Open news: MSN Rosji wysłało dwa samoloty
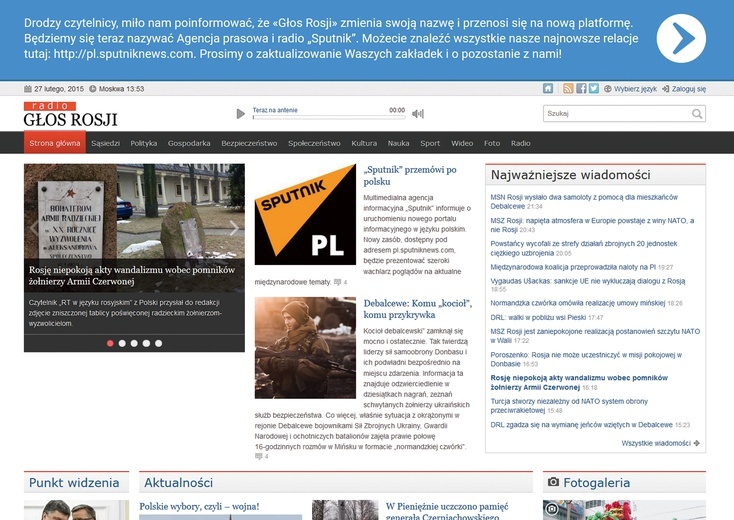 tap(584, 202)
